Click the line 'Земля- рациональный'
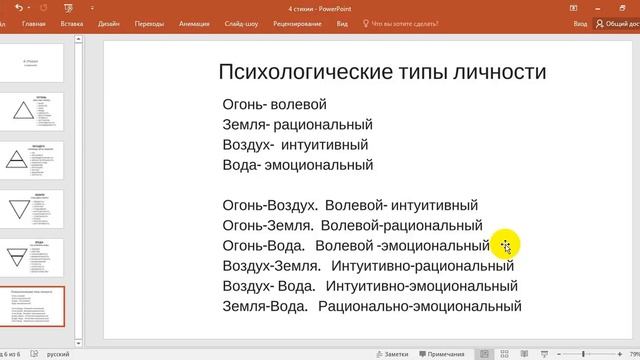Screen dimensions: 640x360 (x=298, y=124)
